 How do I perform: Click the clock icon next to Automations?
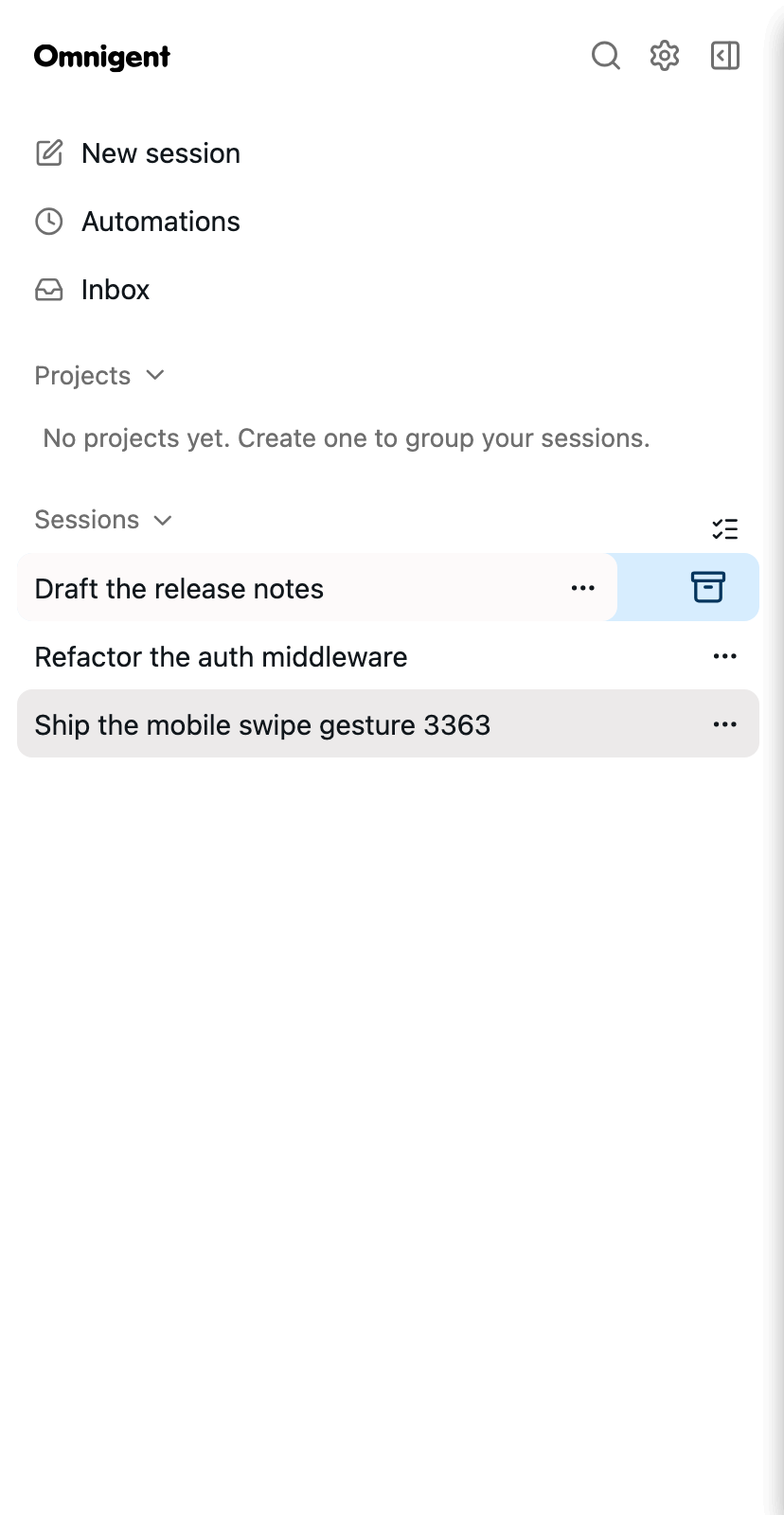pyautogui.click(x=49, y=222)
